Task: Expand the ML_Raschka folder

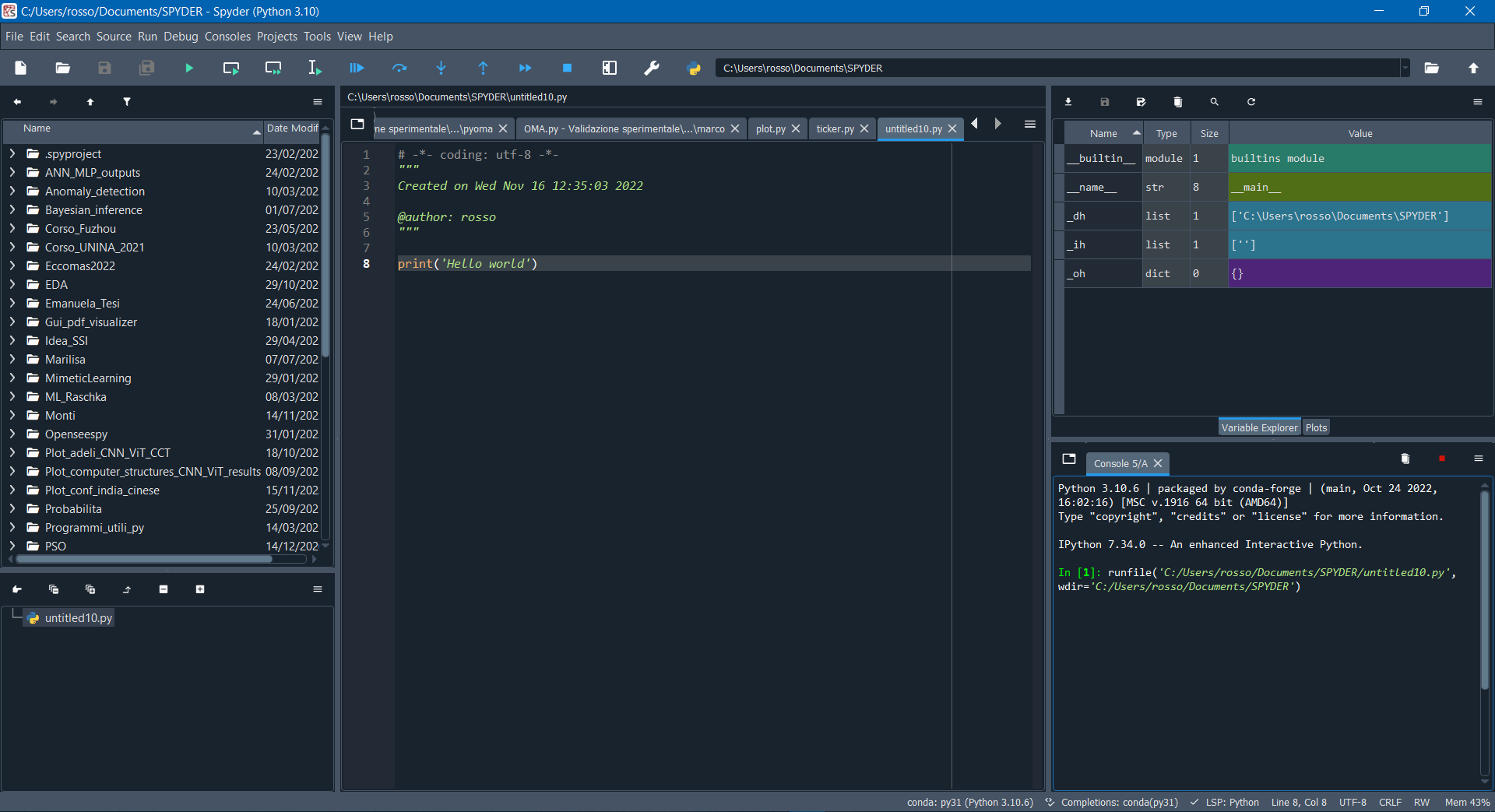Action: pos(12,397)
